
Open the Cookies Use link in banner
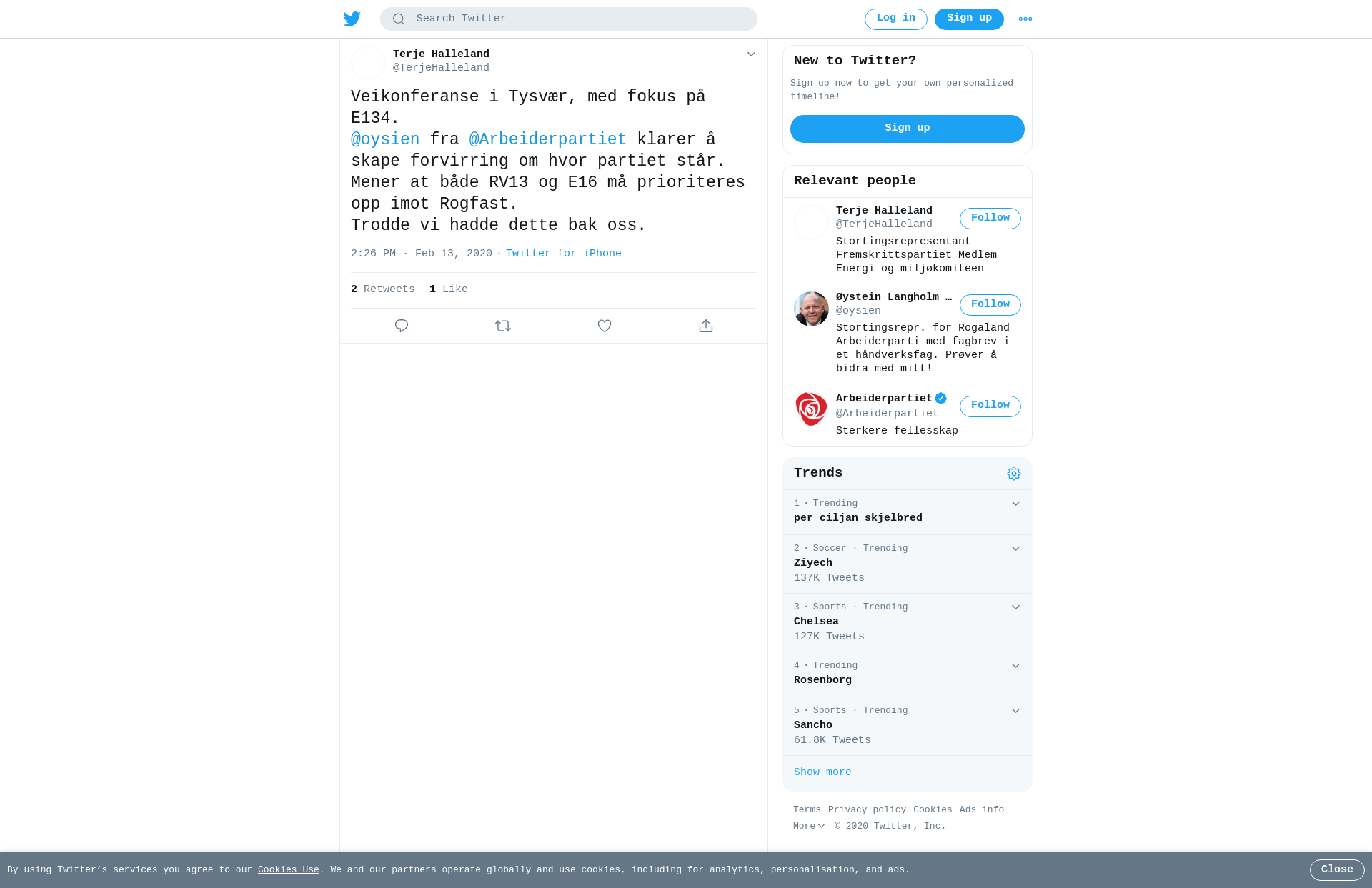289,869
